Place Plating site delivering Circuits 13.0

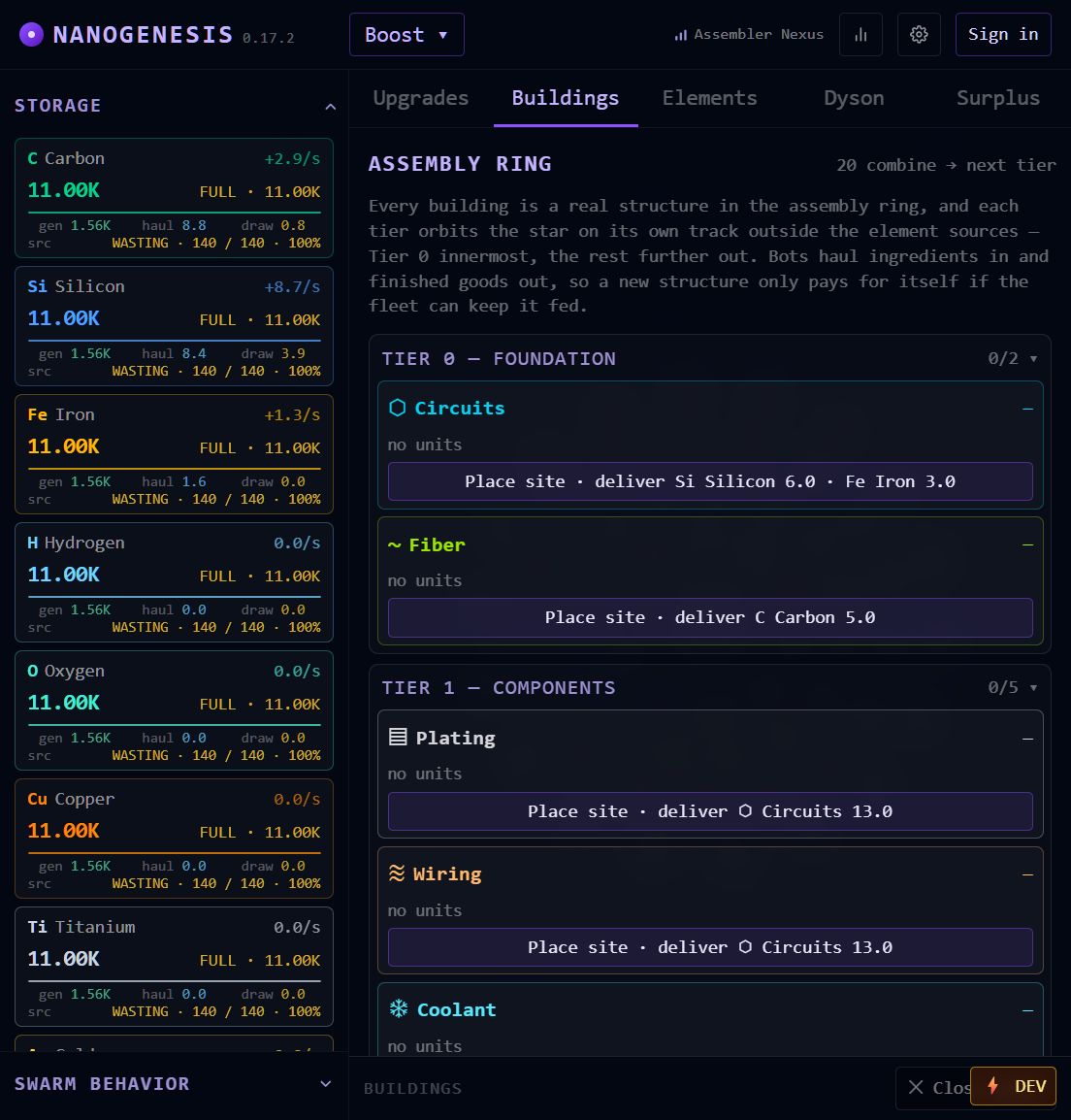pyautogui.click(x=710, y=811)
